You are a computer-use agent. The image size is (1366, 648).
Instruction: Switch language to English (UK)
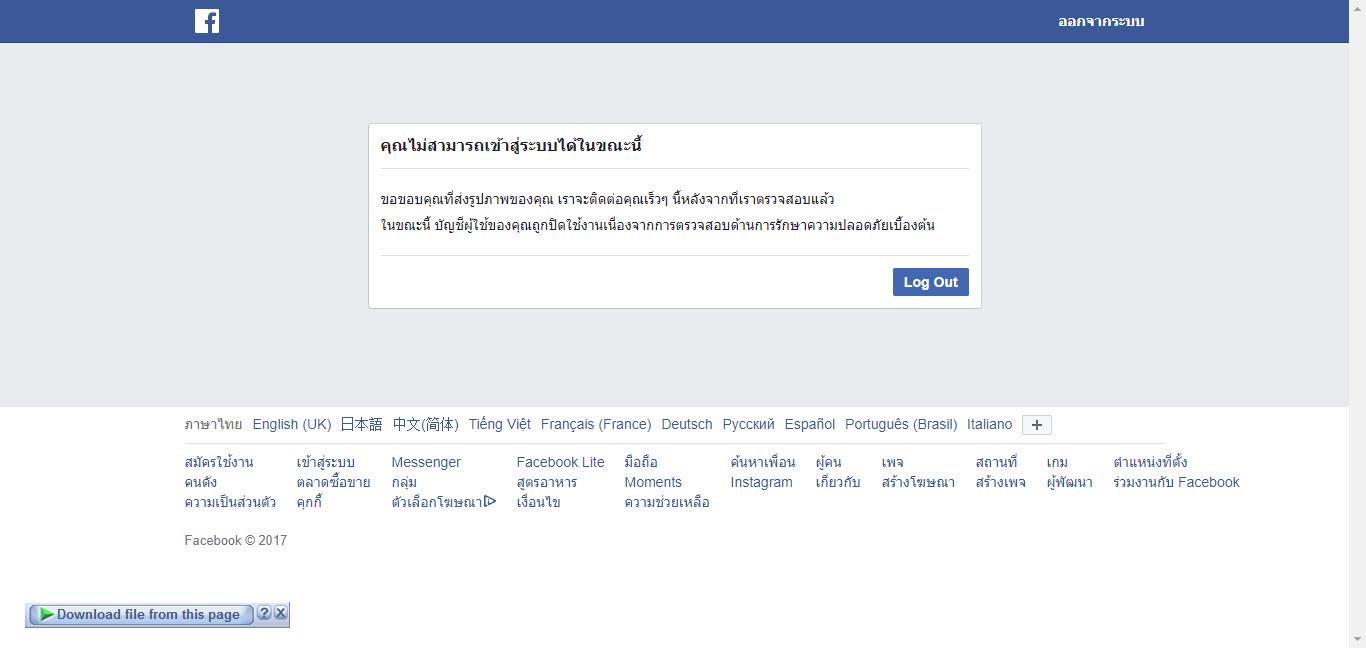click(292, 424)
